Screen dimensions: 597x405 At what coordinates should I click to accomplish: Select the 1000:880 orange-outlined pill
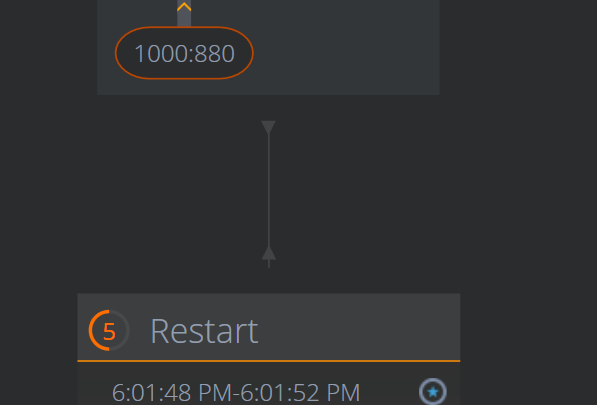184,53
